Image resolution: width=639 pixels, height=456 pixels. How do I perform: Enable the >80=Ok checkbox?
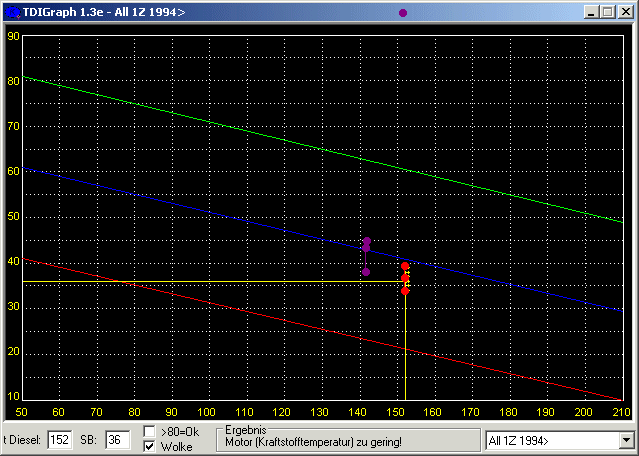150,431
